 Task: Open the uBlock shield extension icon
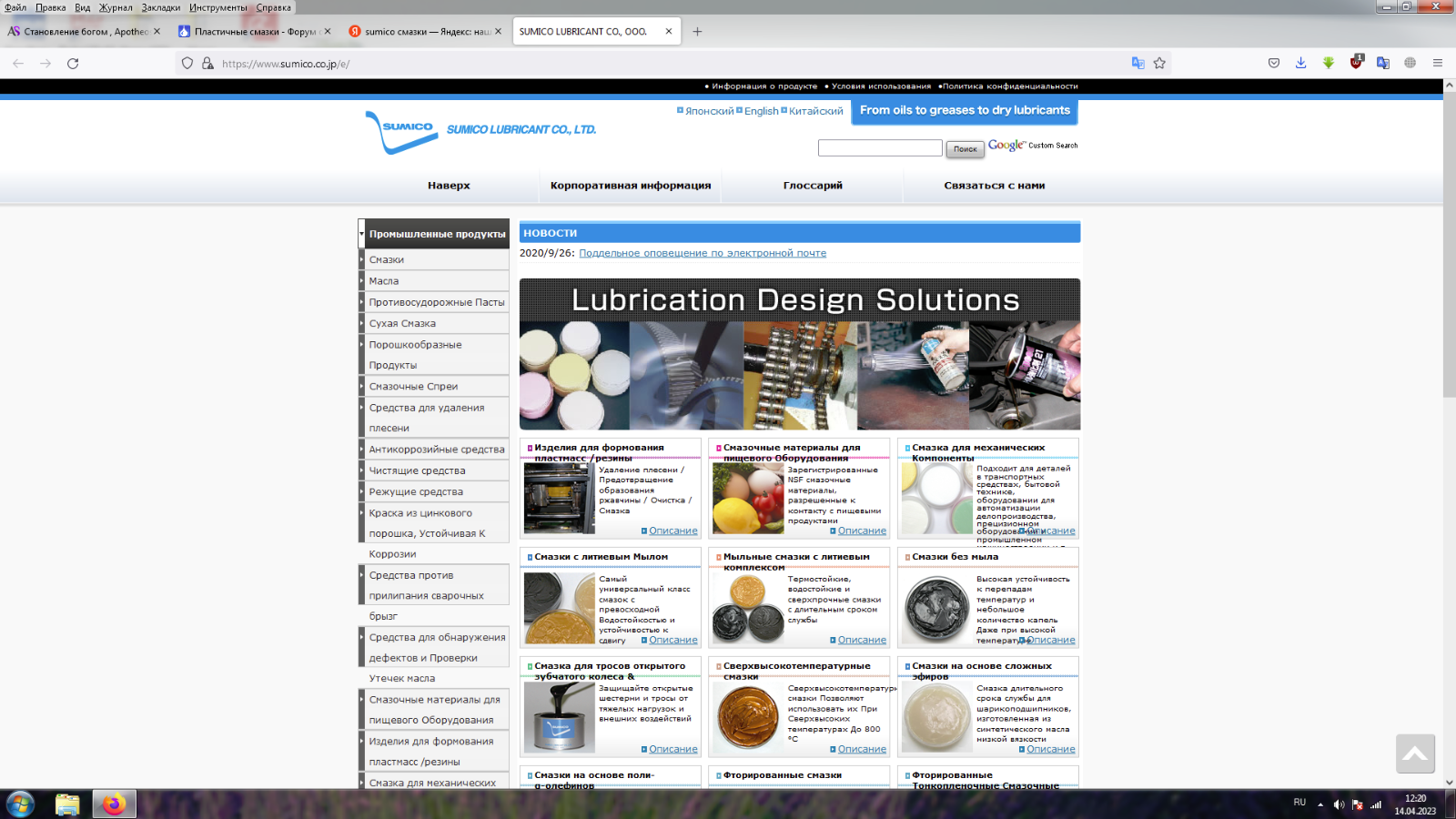click(x=1356, y=62)
